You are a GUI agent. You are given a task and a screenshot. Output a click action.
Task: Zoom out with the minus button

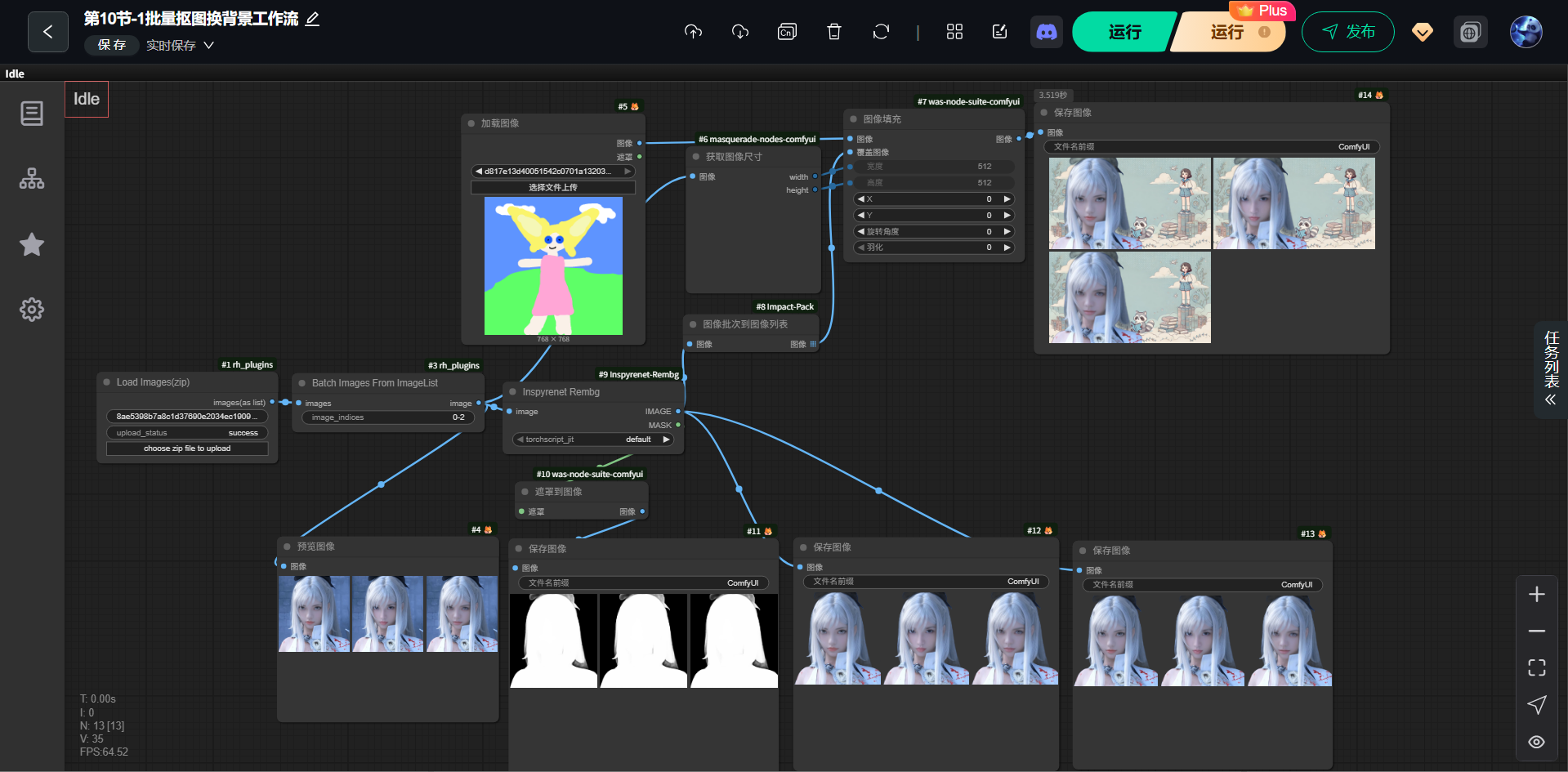click(1537, 631)
